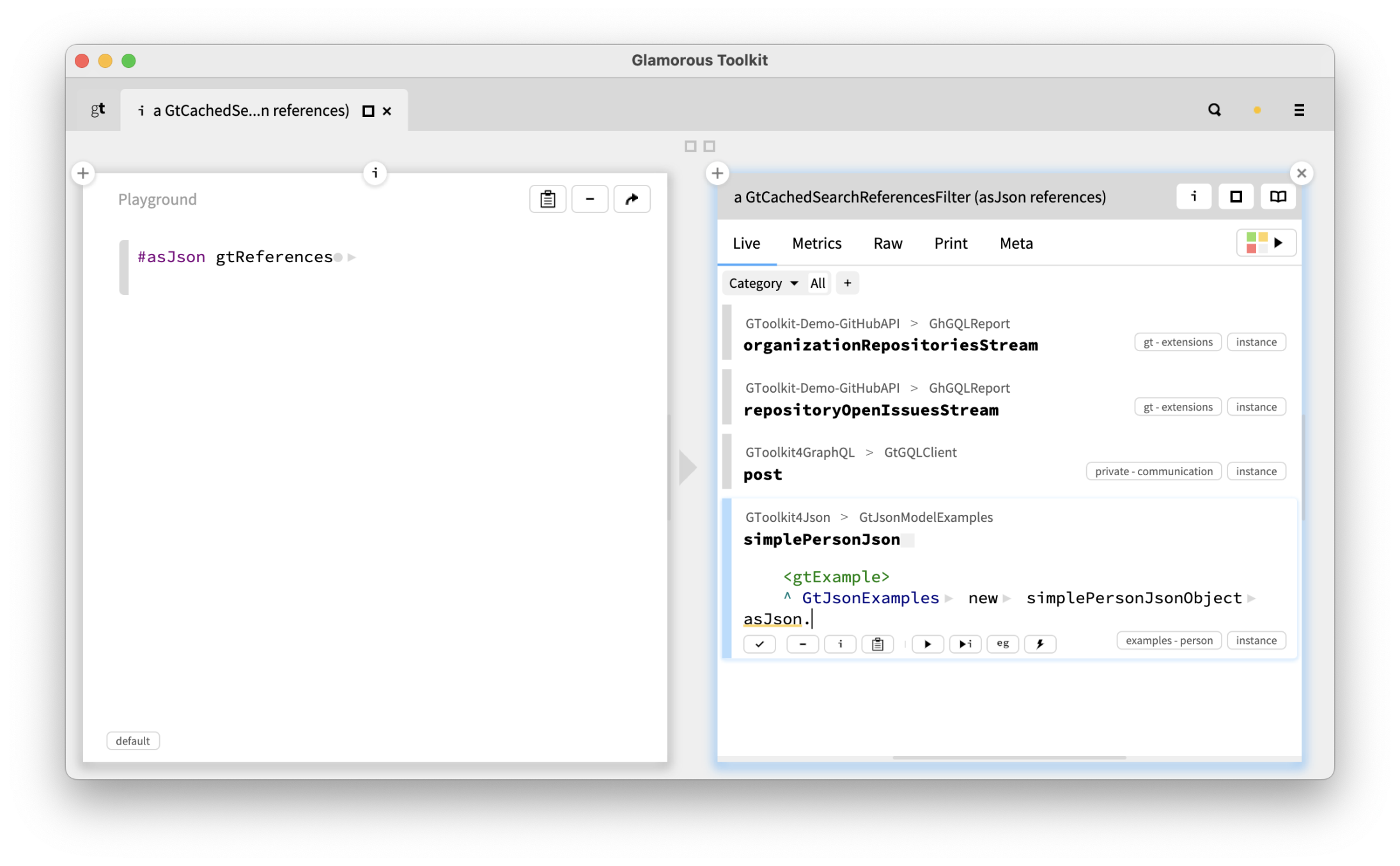
Task: Click the Playground minus button
Action: click(589, 199)
